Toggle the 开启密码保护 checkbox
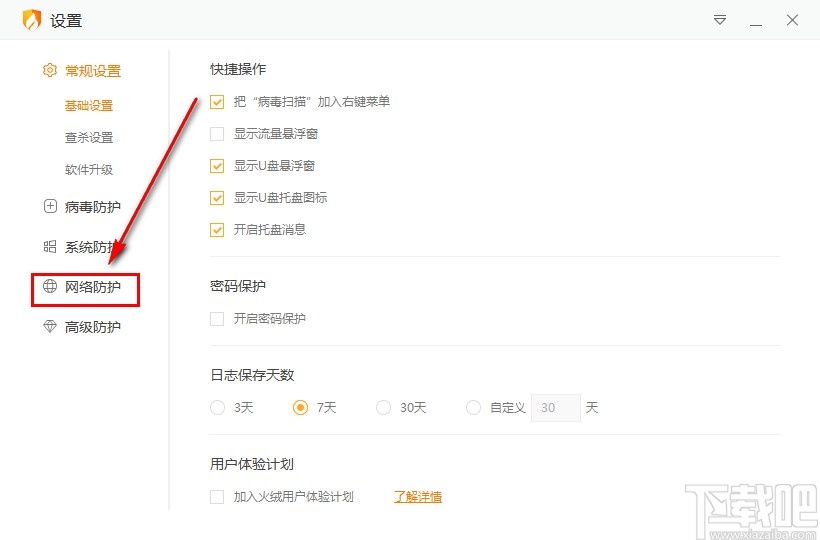Image resolution: width=820 pixels, height=540 pixels. tap(217, 319)
